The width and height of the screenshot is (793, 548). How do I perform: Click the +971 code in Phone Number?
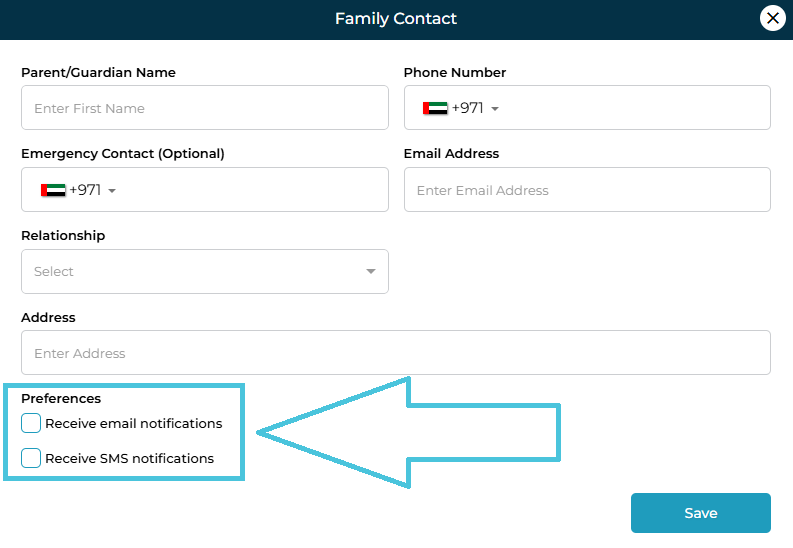467,108
